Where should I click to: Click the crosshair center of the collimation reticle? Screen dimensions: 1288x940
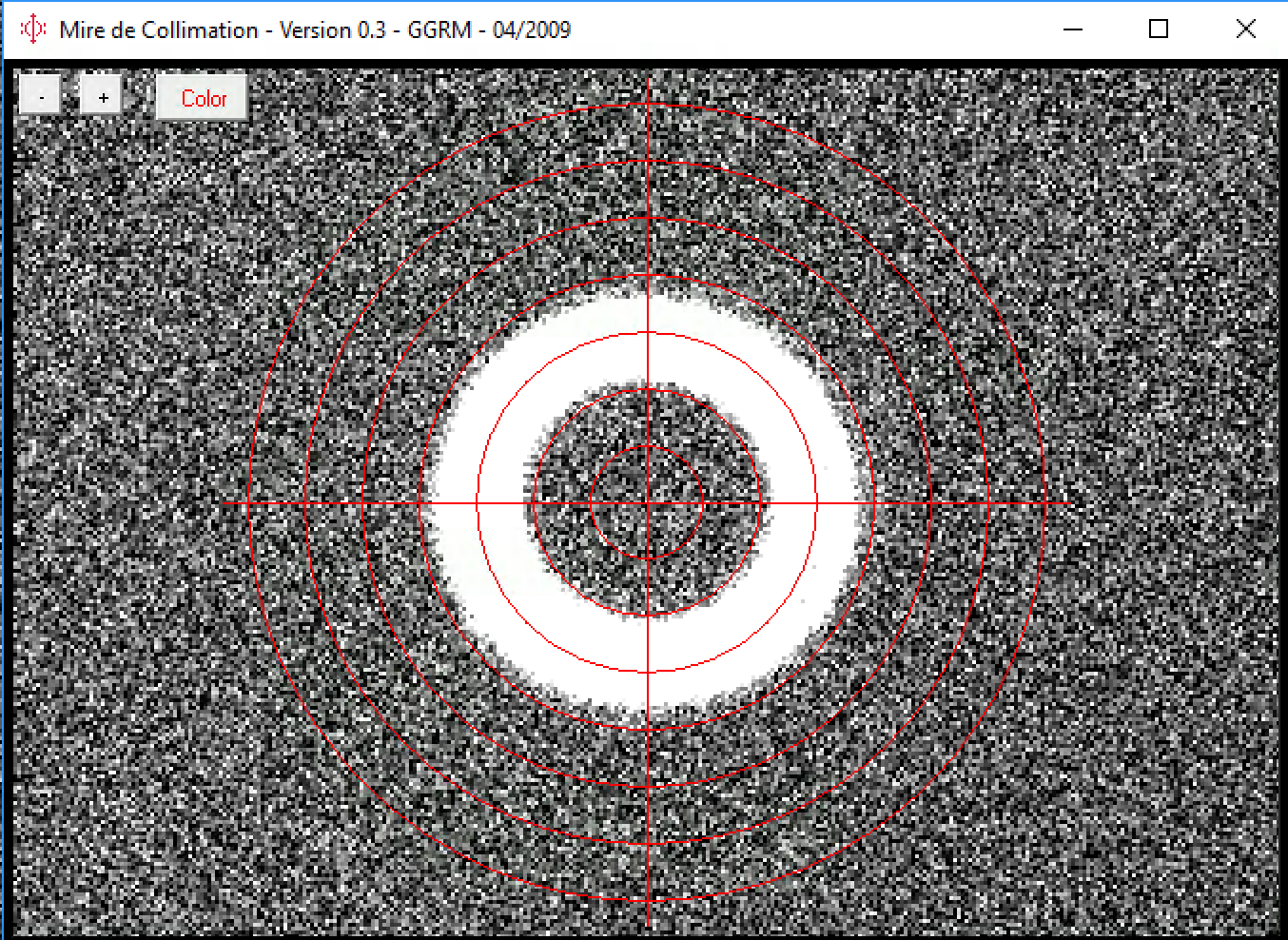(650, 501)
